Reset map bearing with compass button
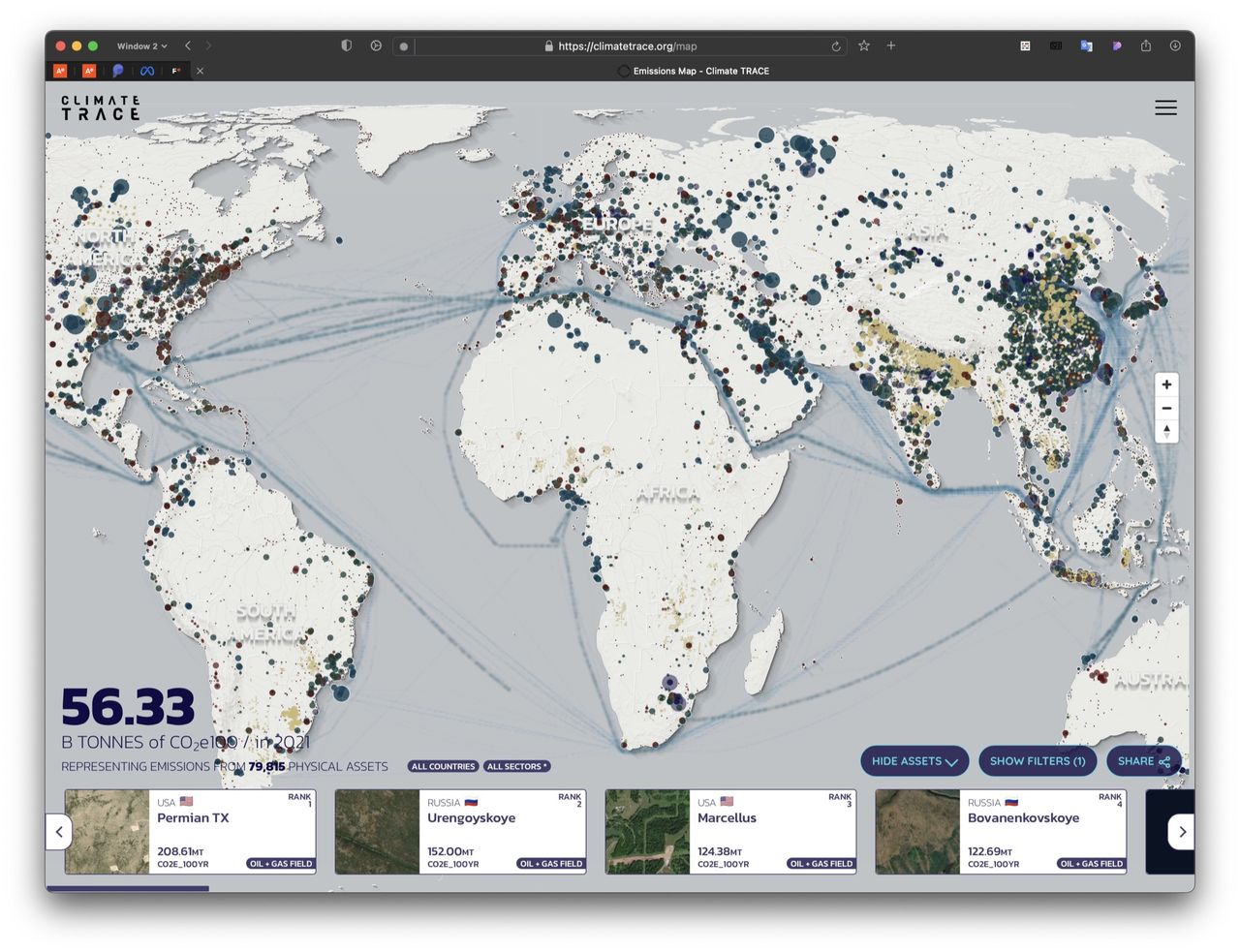The image size is (1240, 952). (1166, 432)
